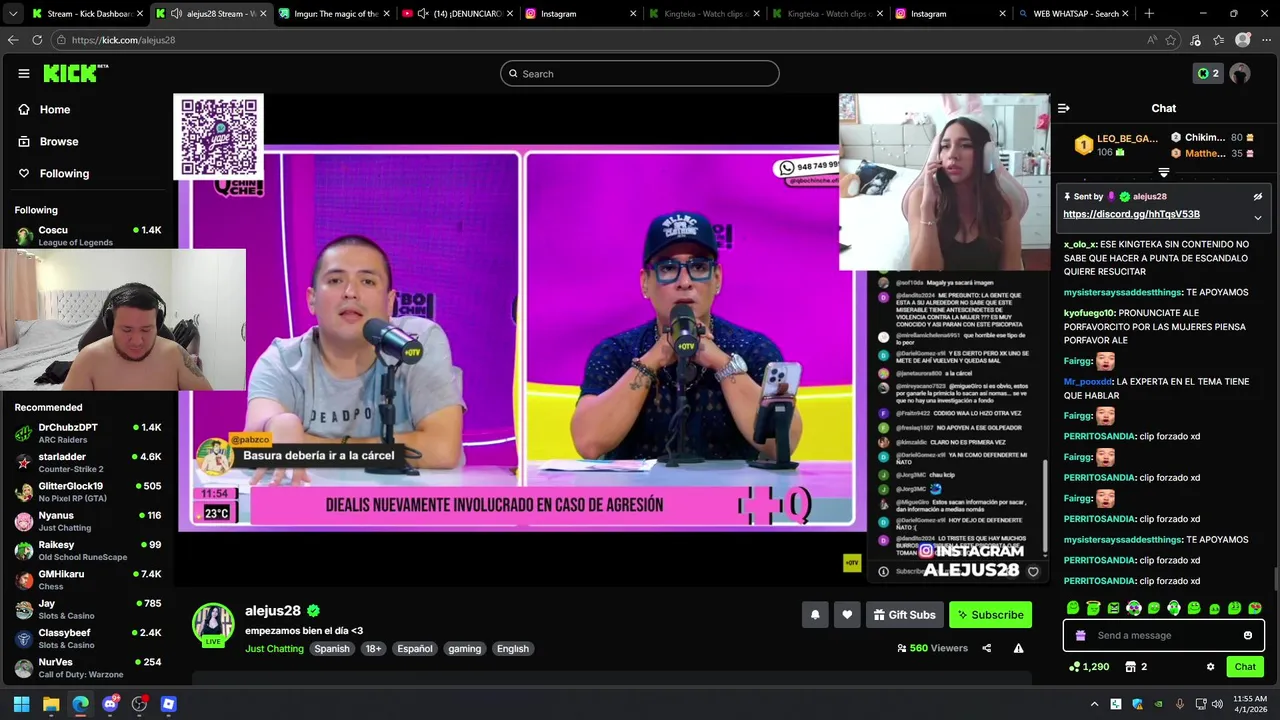1280x720 pixels.
Task: Open the channel shop icon
Action: tap(1130, 667)
